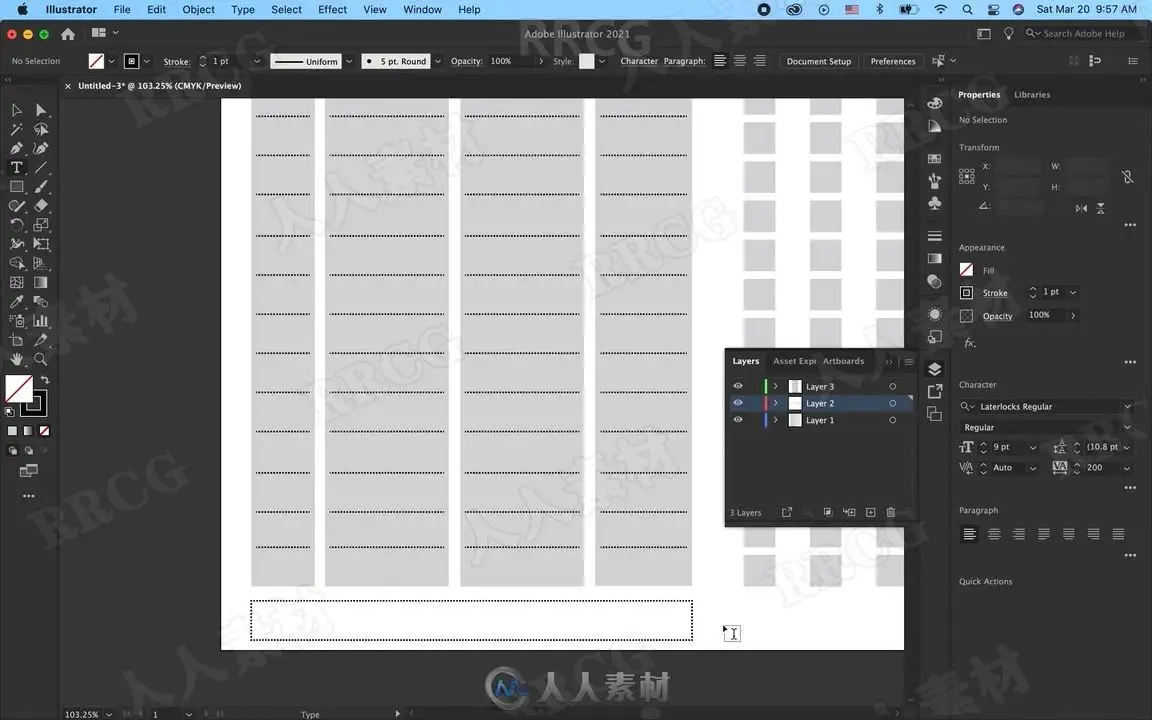Viewport: 1152px width, 720px height.
Task: Delete selection with Layers trash icon
Action: (890, 512)
